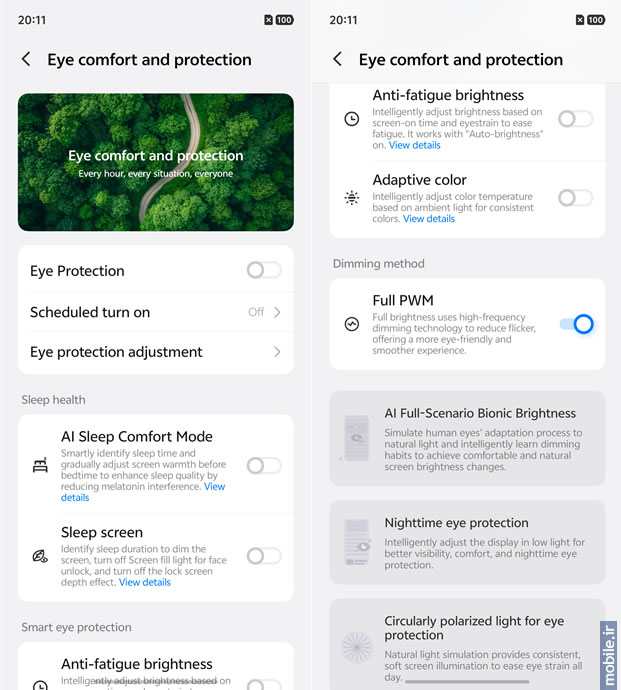
Task: Toggle the Sleep screen switch
Action: (x=264, y=556)
